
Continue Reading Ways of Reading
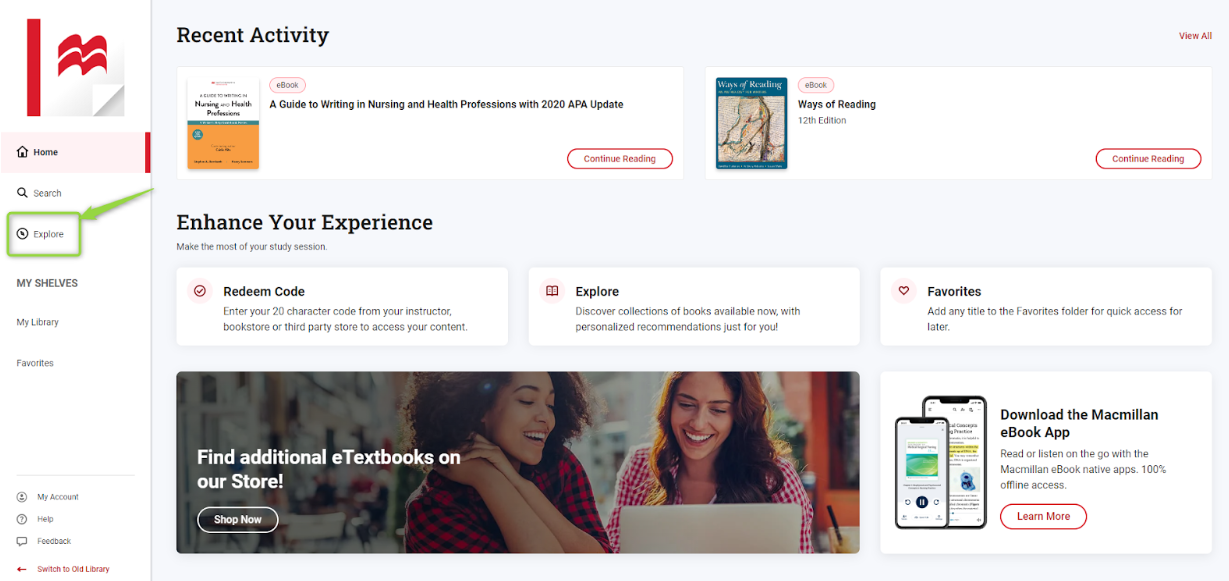click(x=1148, y=158)
